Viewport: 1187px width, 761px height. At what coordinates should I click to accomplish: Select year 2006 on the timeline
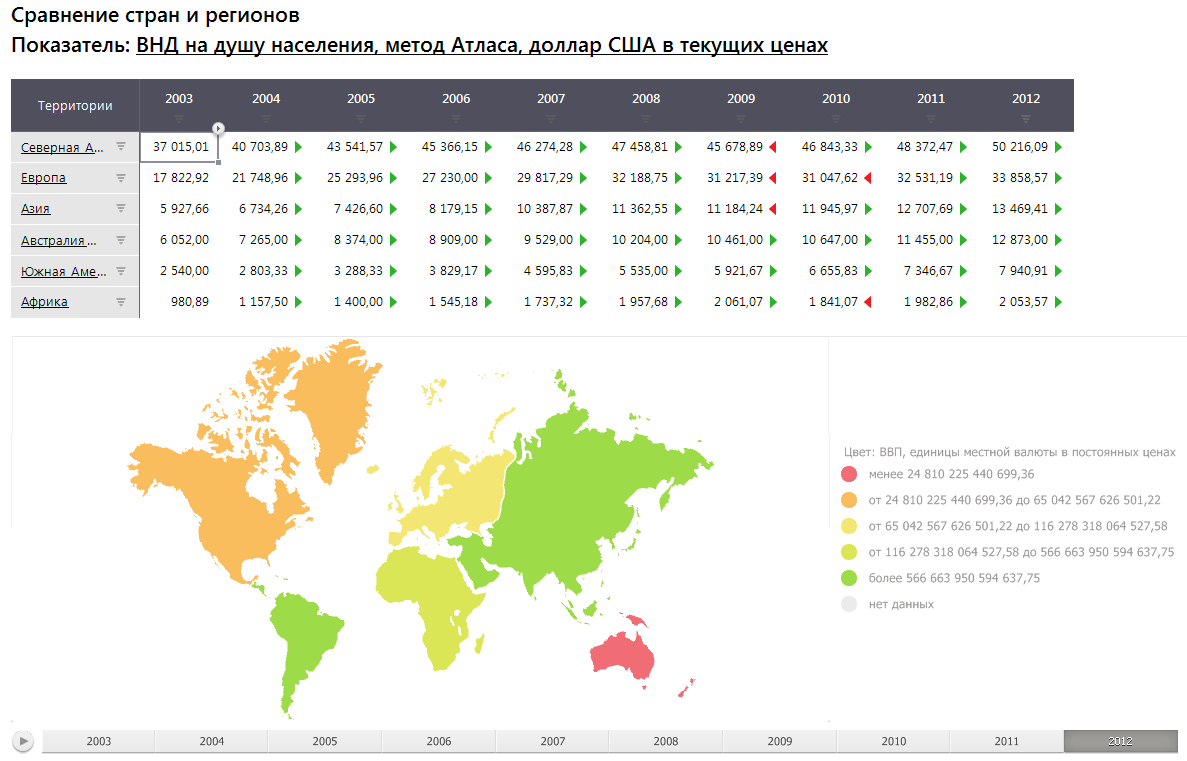pos(438,741)
